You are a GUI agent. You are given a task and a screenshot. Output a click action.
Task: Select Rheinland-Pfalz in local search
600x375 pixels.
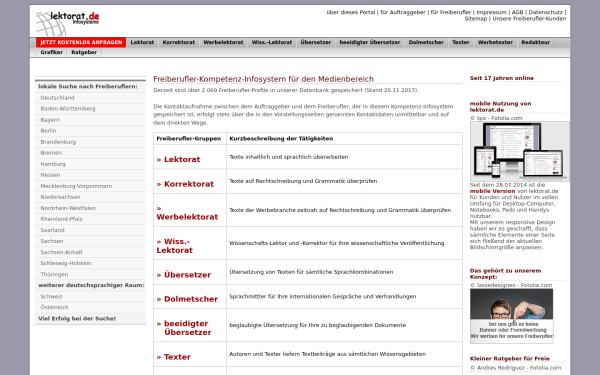pos(90,219)
